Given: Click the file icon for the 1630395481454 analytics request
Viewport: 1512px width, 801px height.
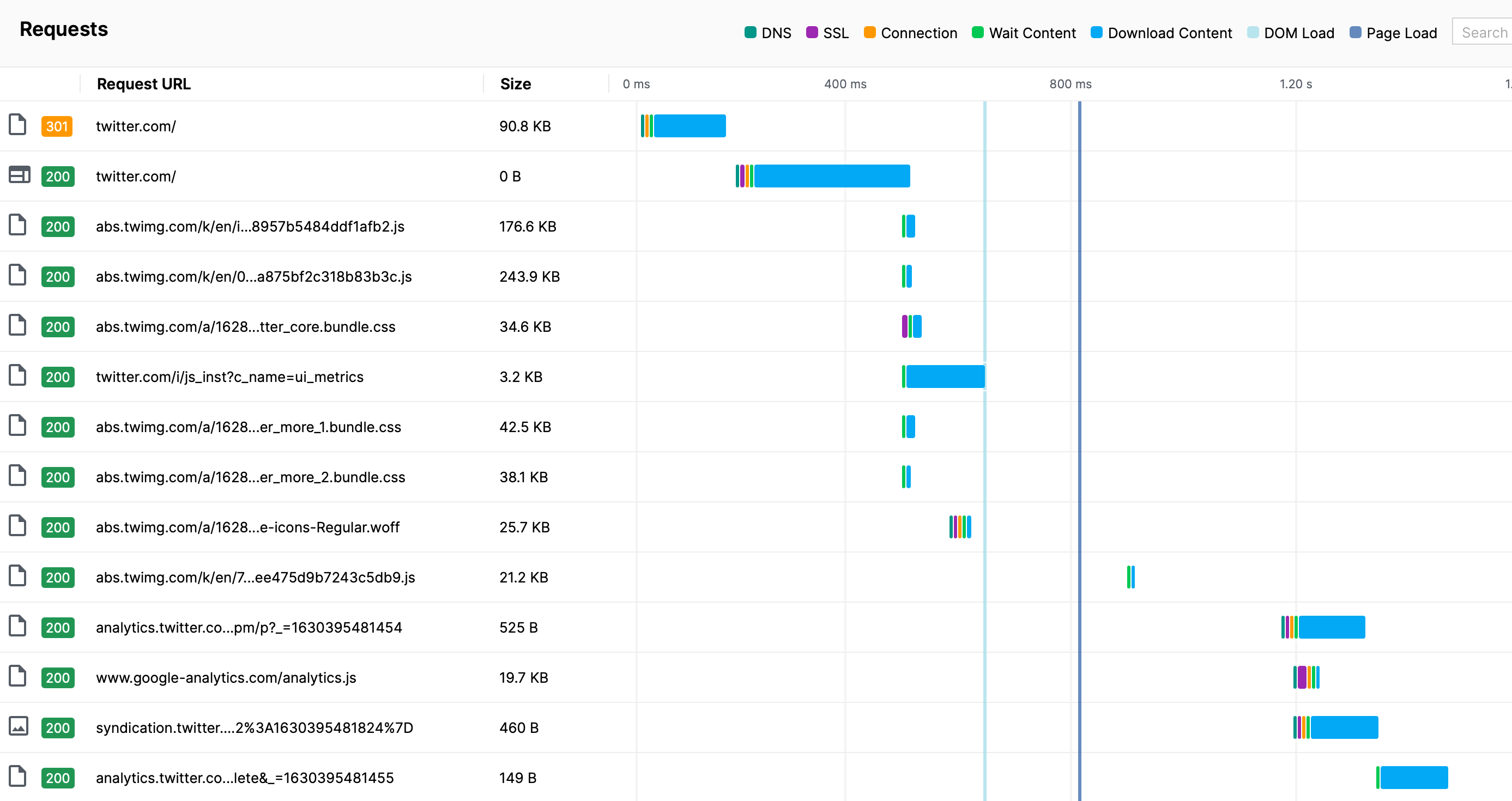Looking at the screenshot, I should pyautogui.click(x=17, y=627).
